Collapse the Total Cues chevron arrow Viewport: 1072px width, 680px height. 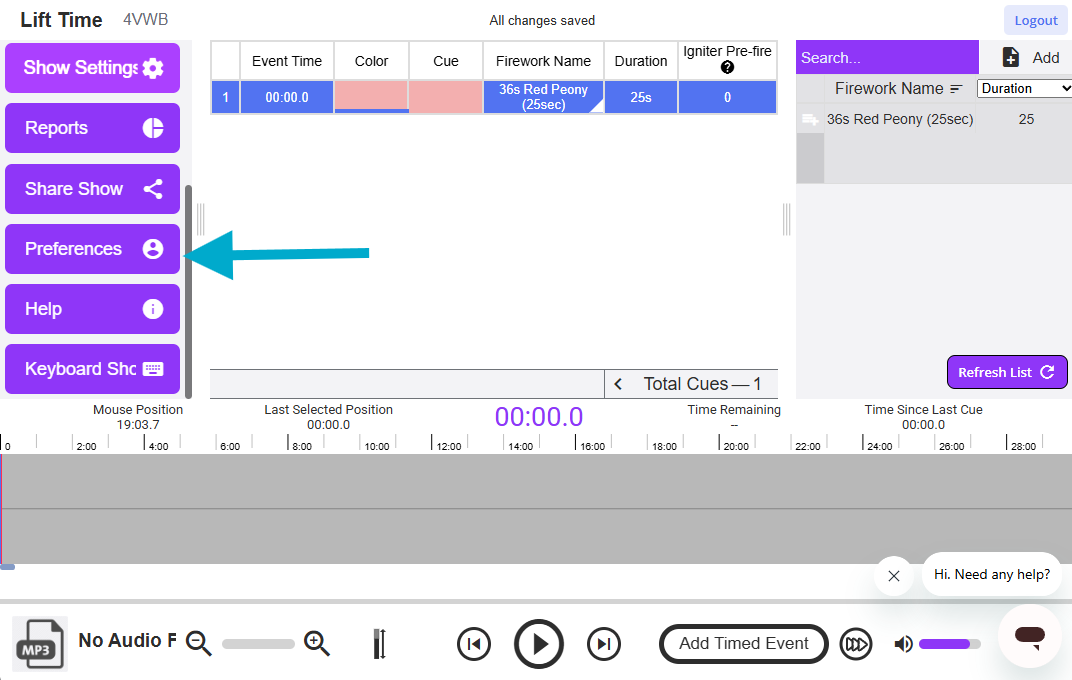618,384
